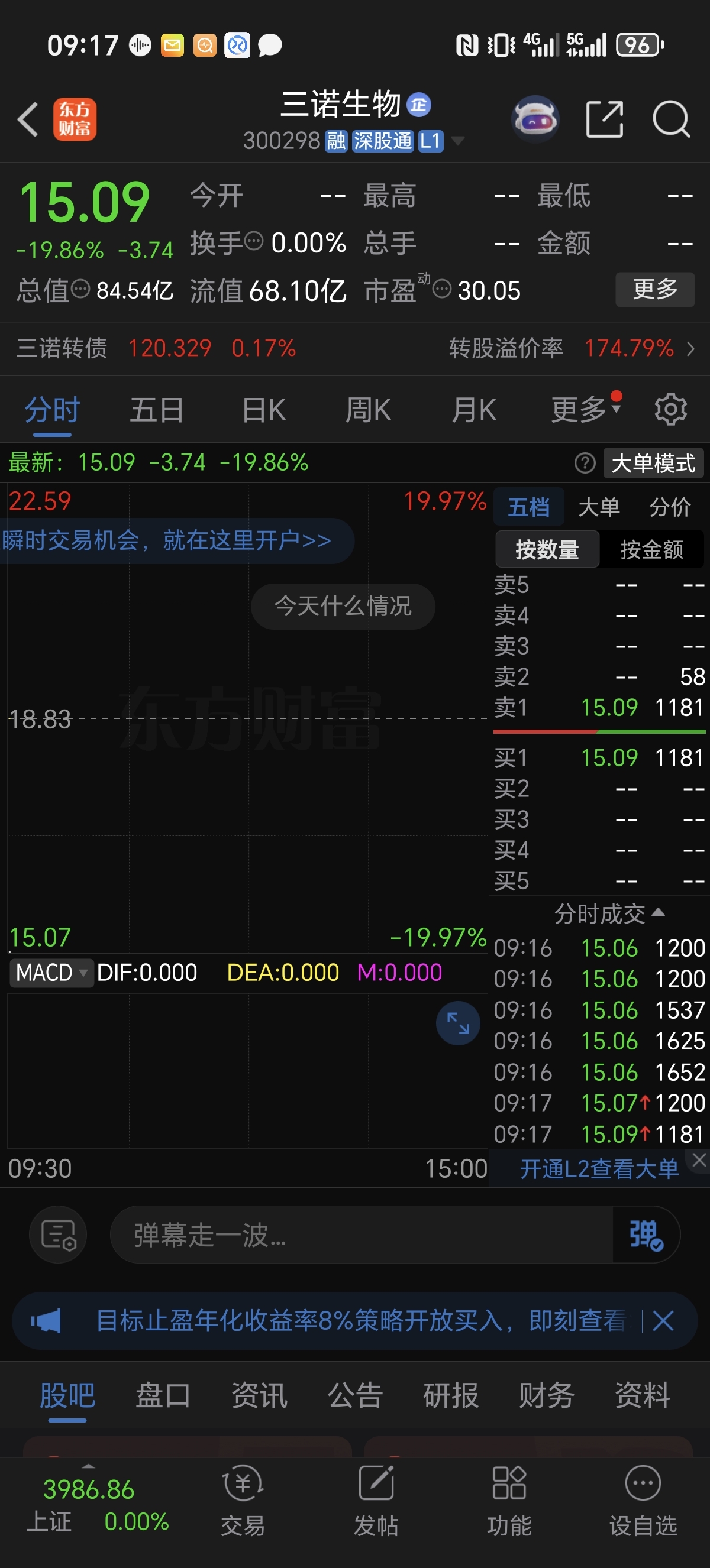Screen dimensions: 710x1568
Task: Enable 大单模式
Action: [653, 463]
